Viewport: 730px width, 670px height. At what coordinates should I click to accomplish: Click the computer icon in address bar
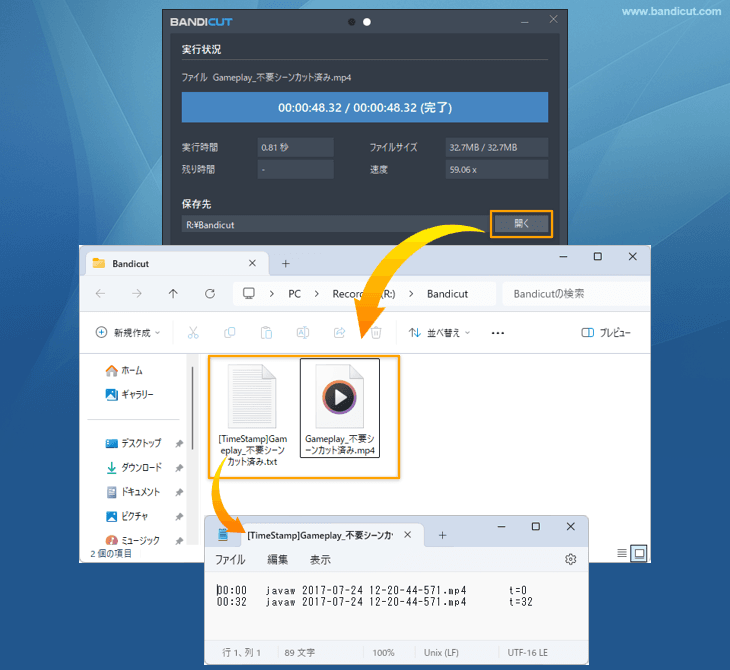(x=249, y=293)
